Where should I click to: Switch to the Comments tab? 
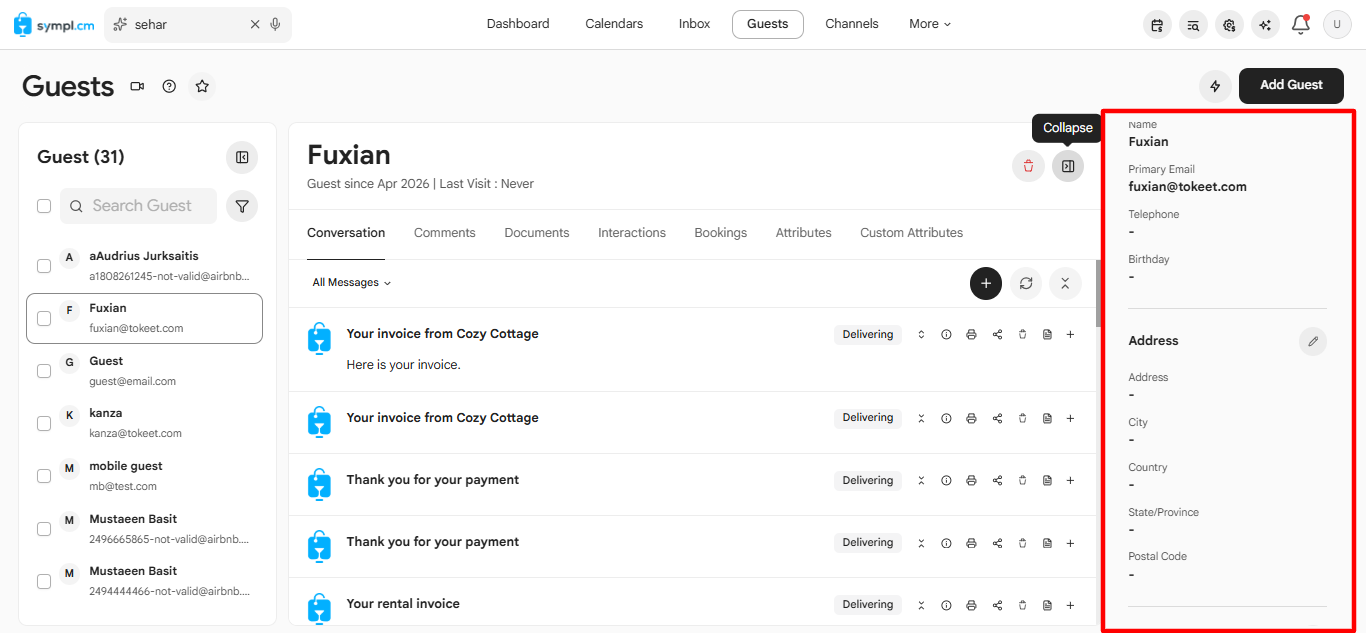point(445,233)
